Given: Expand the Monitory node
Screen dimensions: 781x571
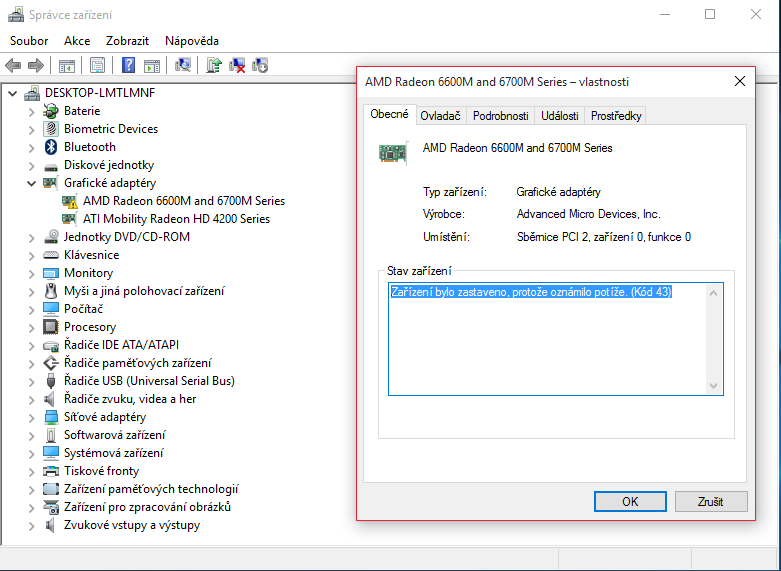Looking at the screenshot, I should (x=31, y=274).
